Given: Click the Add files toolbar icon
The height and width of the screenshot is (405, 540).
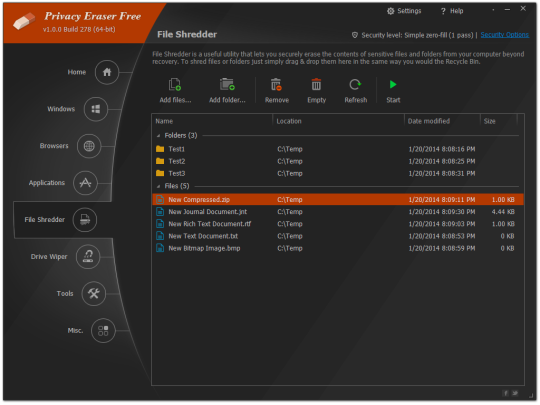Looking at the screenshot, I should coord(175,84).
